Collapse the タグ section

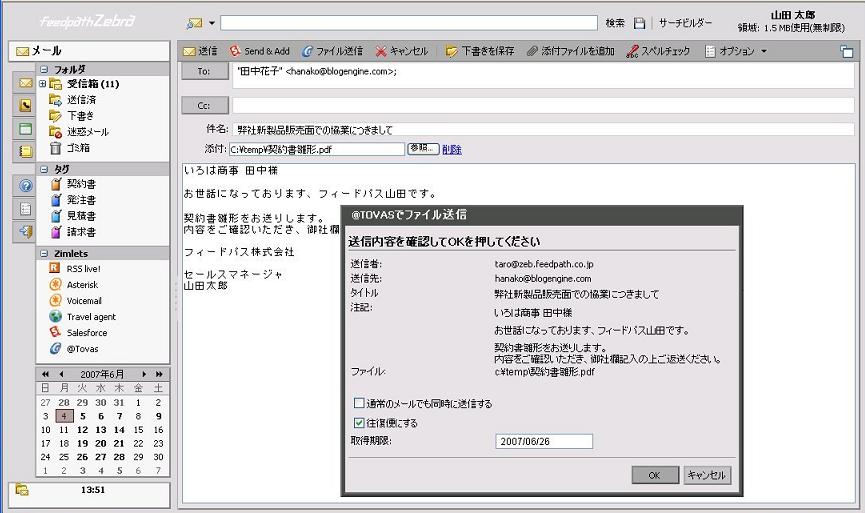[44, 169]
